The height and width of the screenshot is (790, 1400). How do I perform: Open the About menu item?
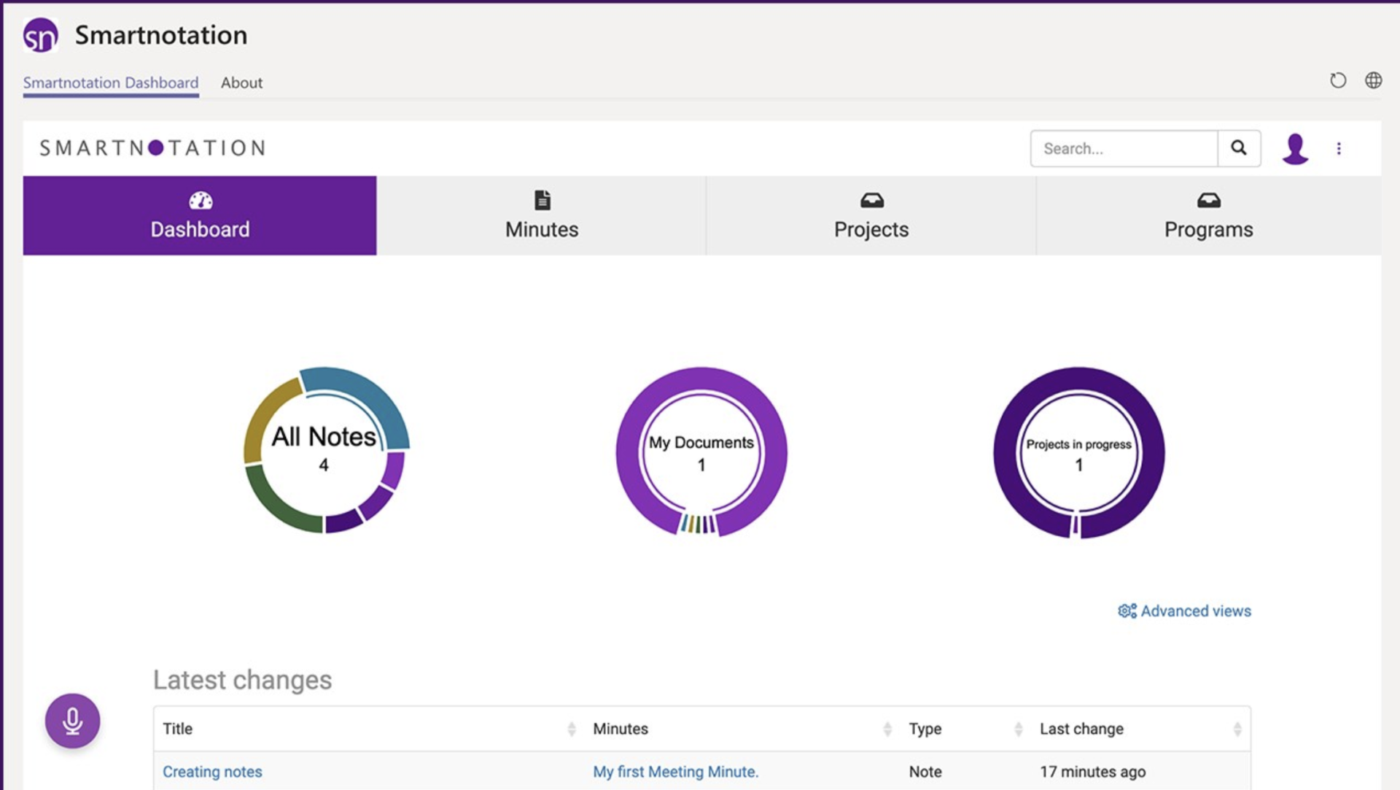click(241, 83)
